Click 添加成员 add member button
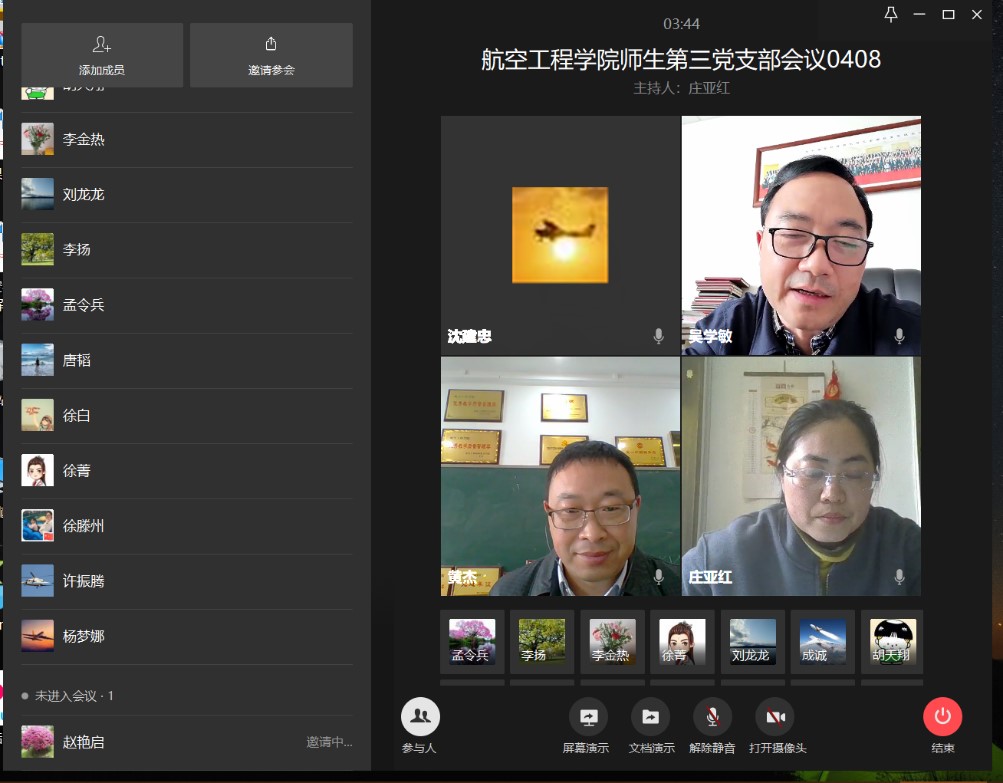 tap(102, 55)
